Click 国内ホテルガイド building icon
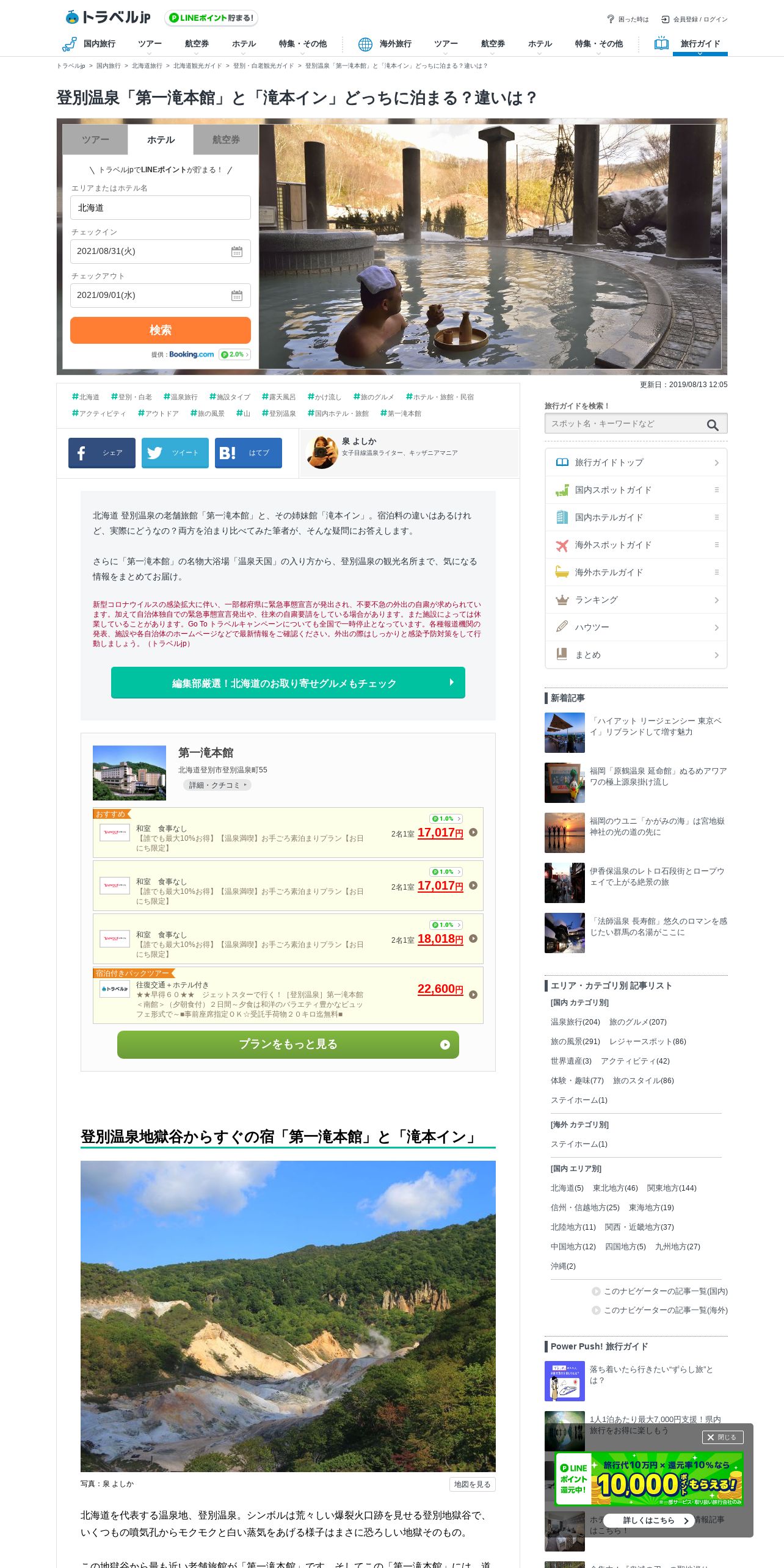Image resolution: width=784 pixels, height=1568 pixels. [x=562, y=517]
